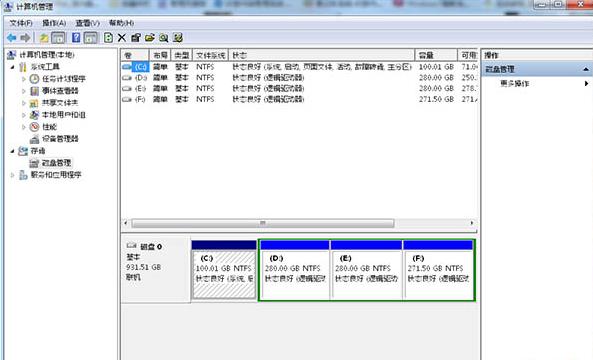Click the drive icon of volume (D:) row
Image resolution: width=593 pixels, height=360 pixels.
point(127,78)
